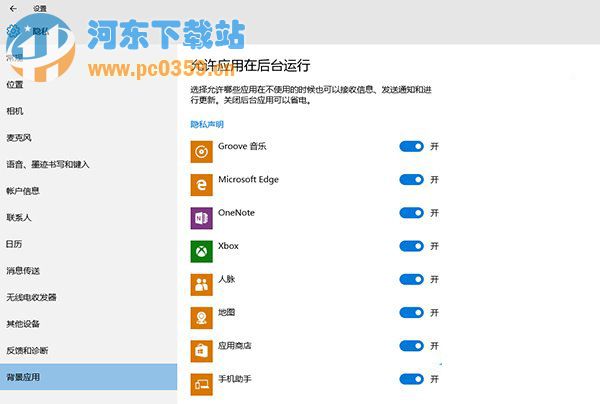Click the Xbox app name text
Image resolution: width=600 pixels, height=404 pixels.
(x=228, y=246)
